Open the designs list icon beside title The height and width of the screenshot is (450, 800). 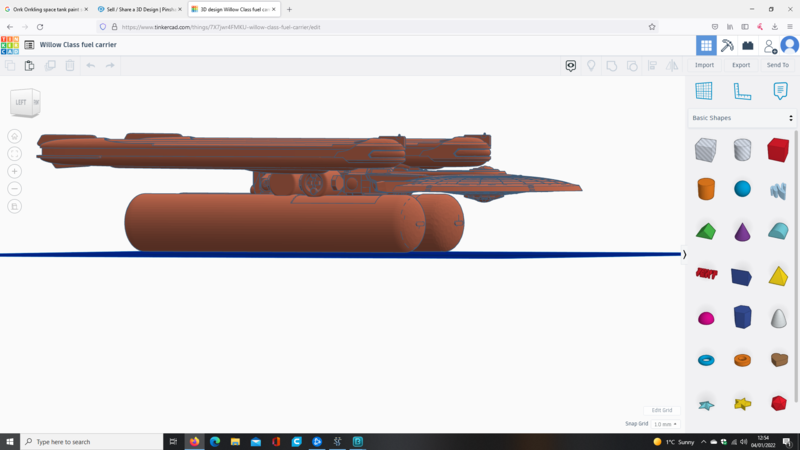coord(29,45)
